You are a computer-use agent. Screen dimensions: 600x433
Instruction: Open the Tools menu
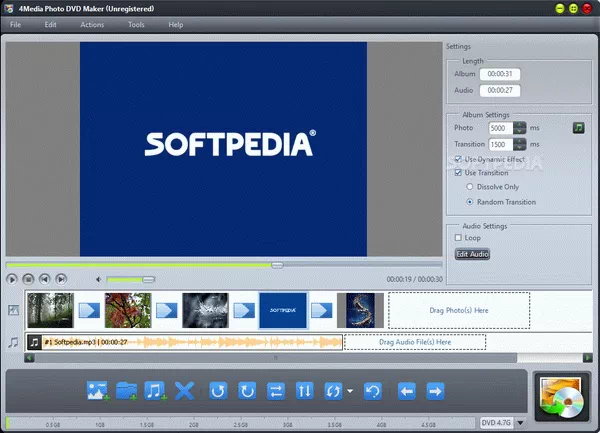[136, 24]
